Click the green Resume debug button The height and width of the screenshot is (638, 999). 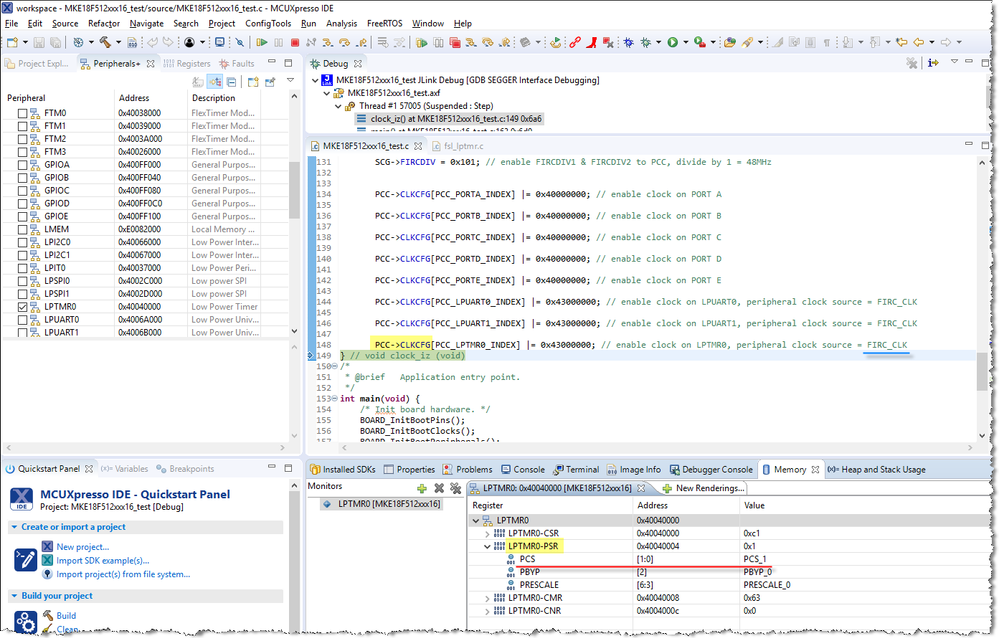(x=261, y=42)
